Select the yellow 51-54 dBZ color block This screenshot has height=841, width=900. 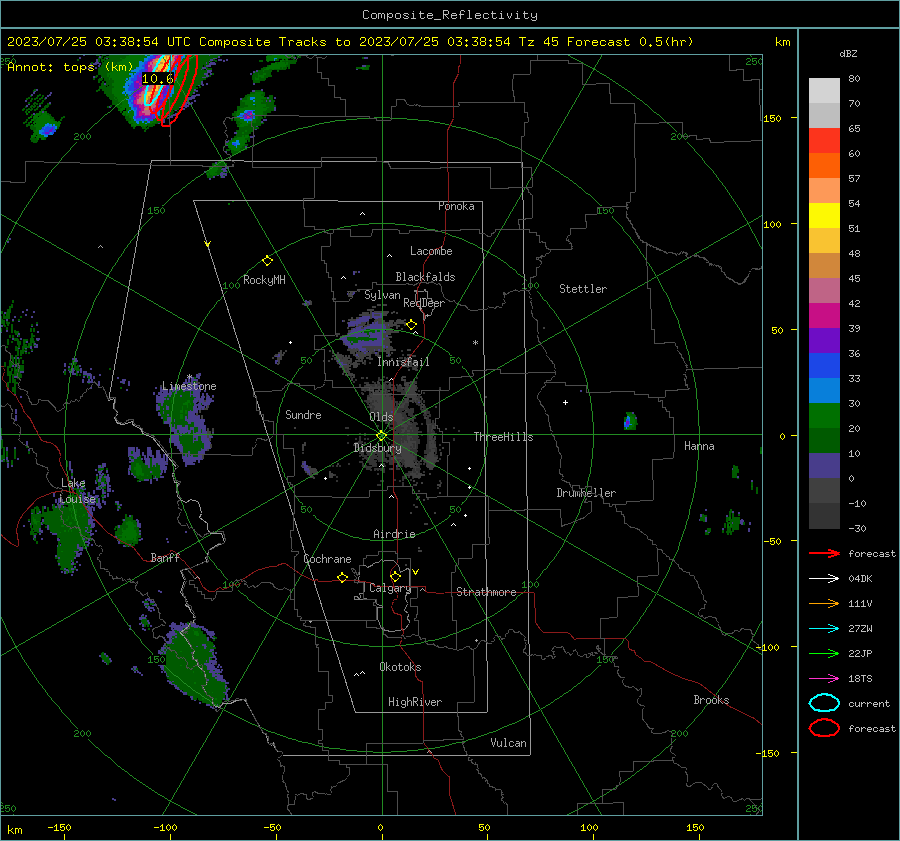pyautogui.click(x=824, y=216)
